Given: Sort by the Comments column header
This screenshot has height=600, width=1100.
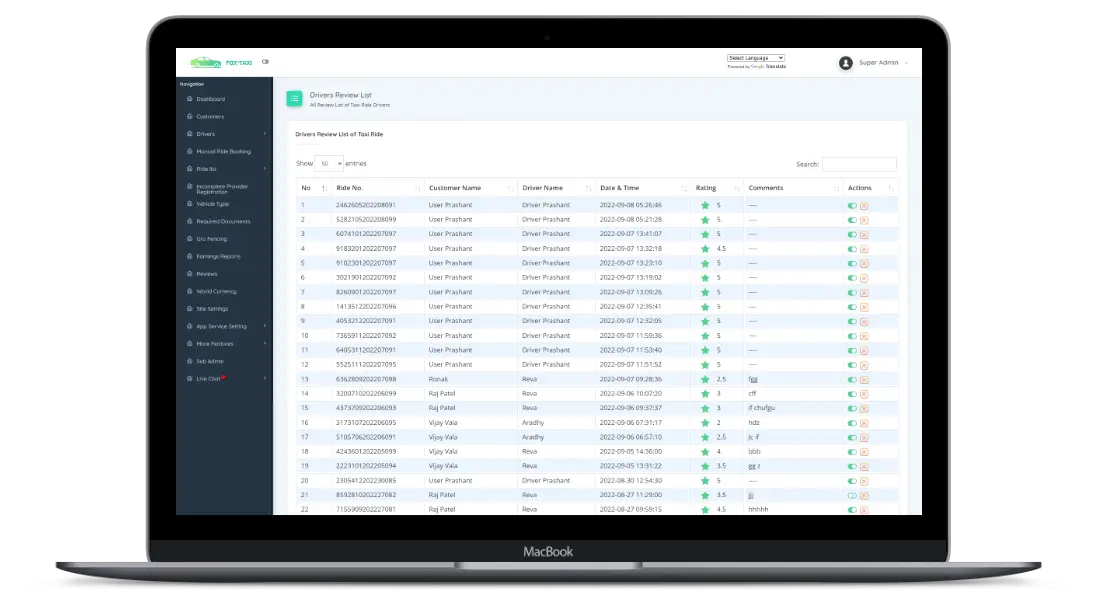Looking at the screenshot, I should (x=793, y=188).
